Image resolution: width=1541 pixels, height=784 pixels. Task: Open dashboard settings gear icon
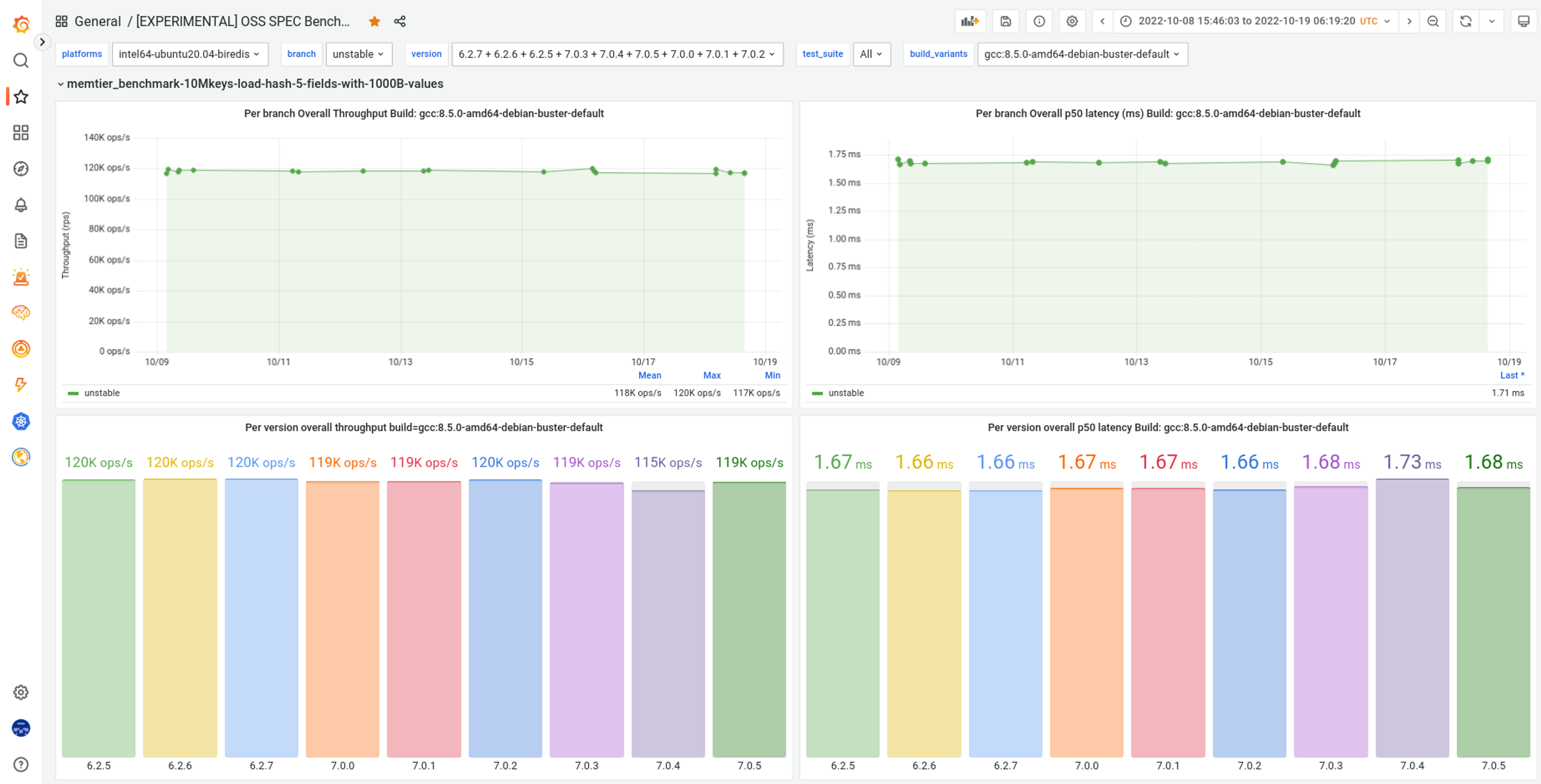tap(1072, 22)
